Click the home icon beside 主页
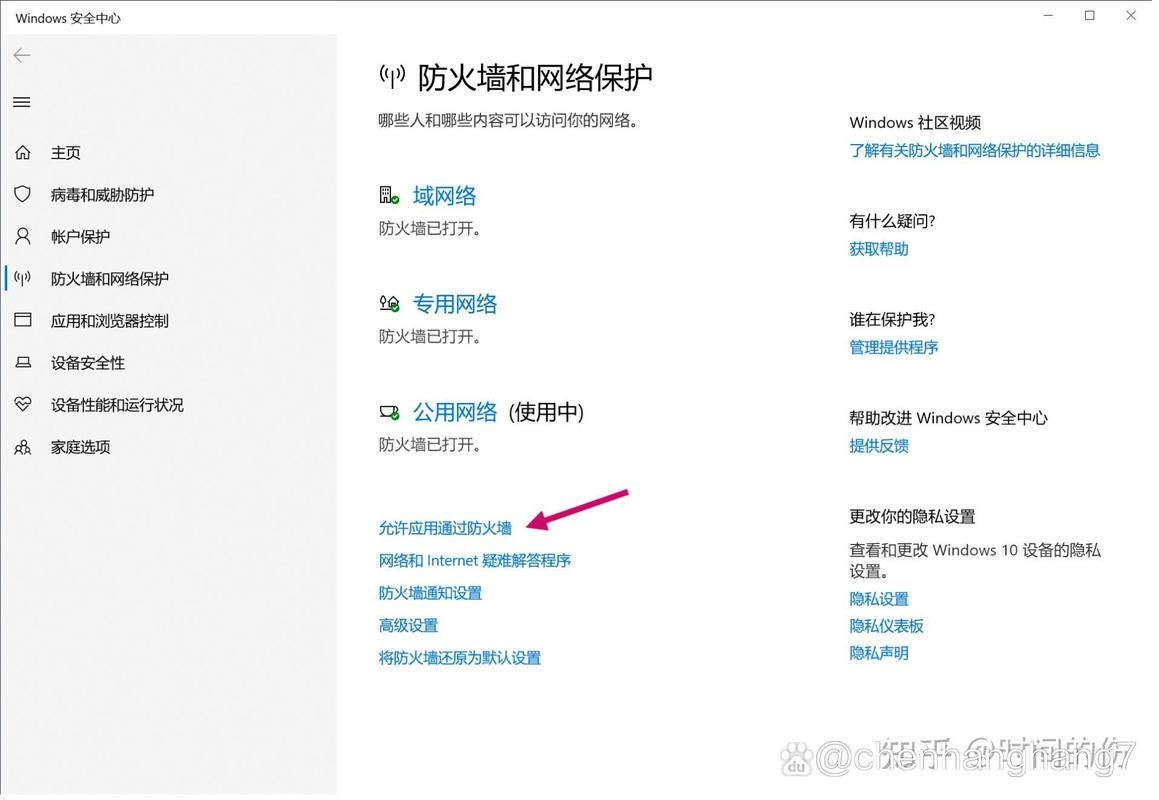The image size is (1159, 800). (x=23, y=152)
